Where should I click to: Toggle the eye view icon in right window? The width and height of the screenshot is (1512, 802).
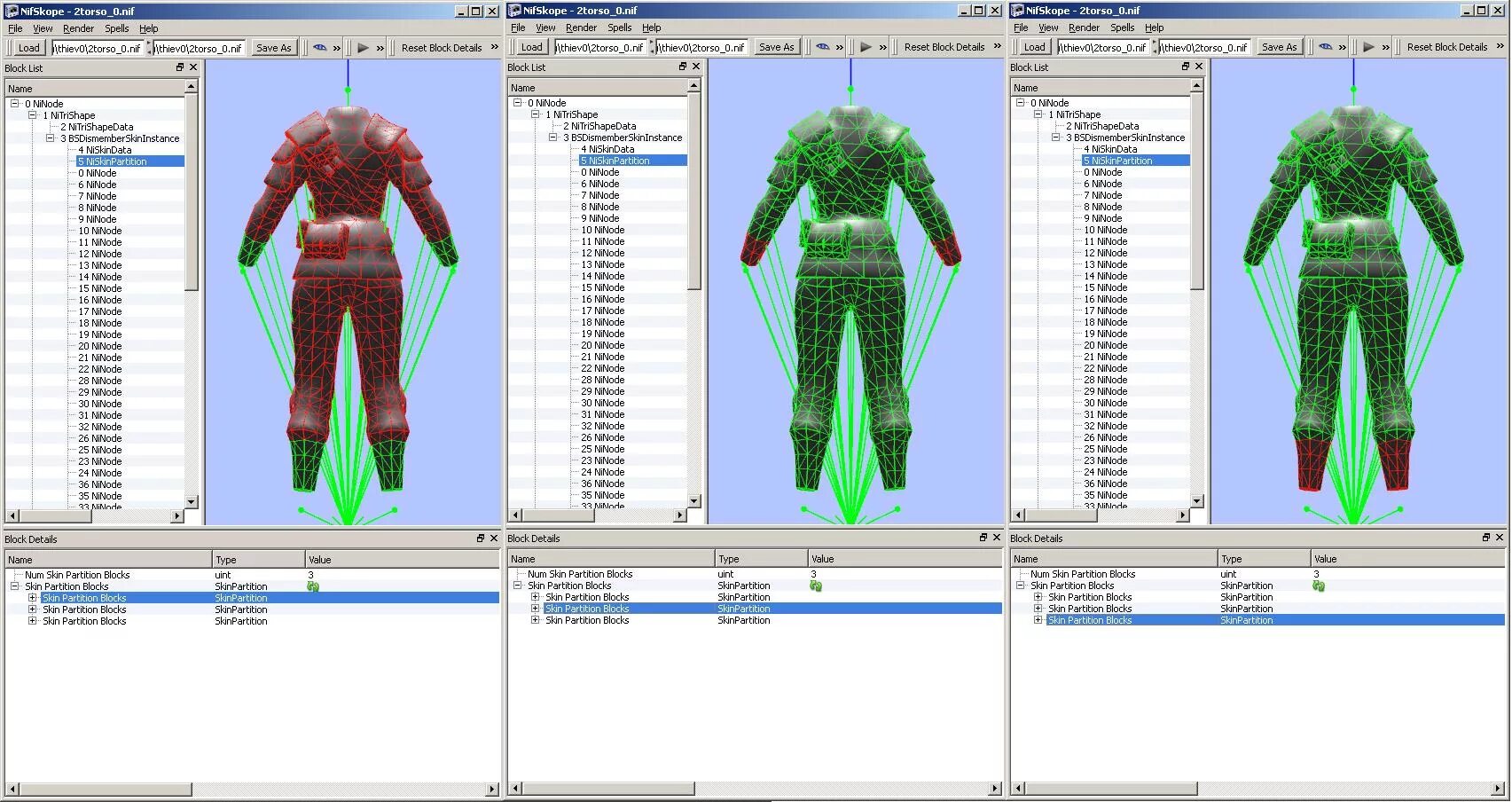point(1326,47)
